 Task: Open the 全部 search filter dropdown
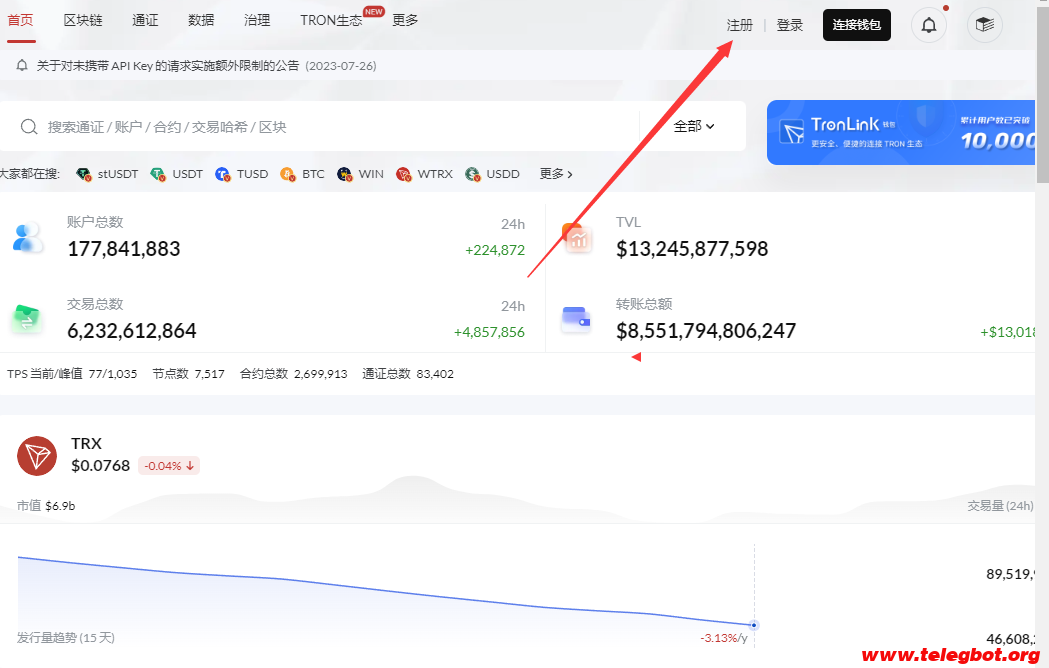pos(694,126)
